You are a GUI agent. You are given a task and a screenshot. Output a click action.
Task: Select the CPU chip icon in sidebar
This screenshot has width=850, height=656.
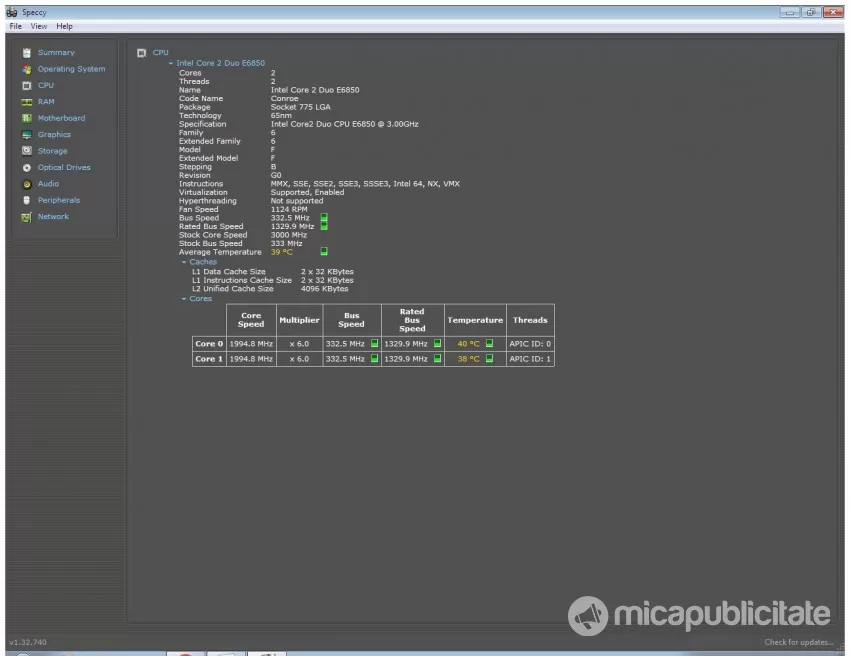click(27, 86)
